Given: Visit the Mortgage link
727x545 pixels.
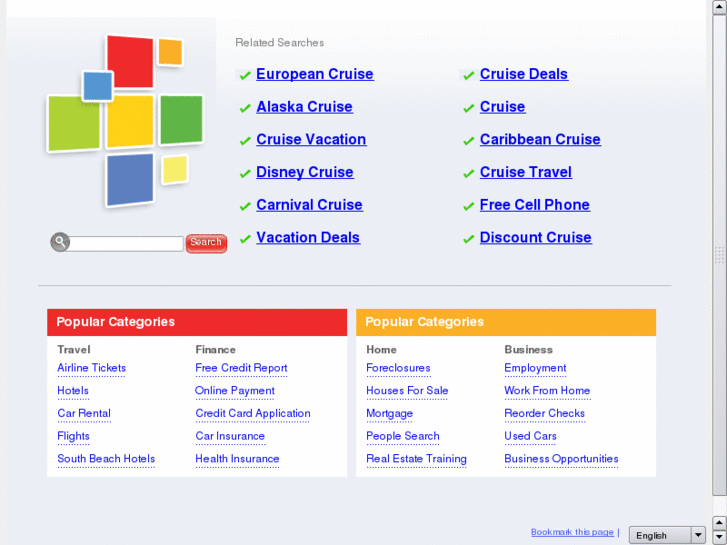Looking at the screenshot, I should coord(389,414).
